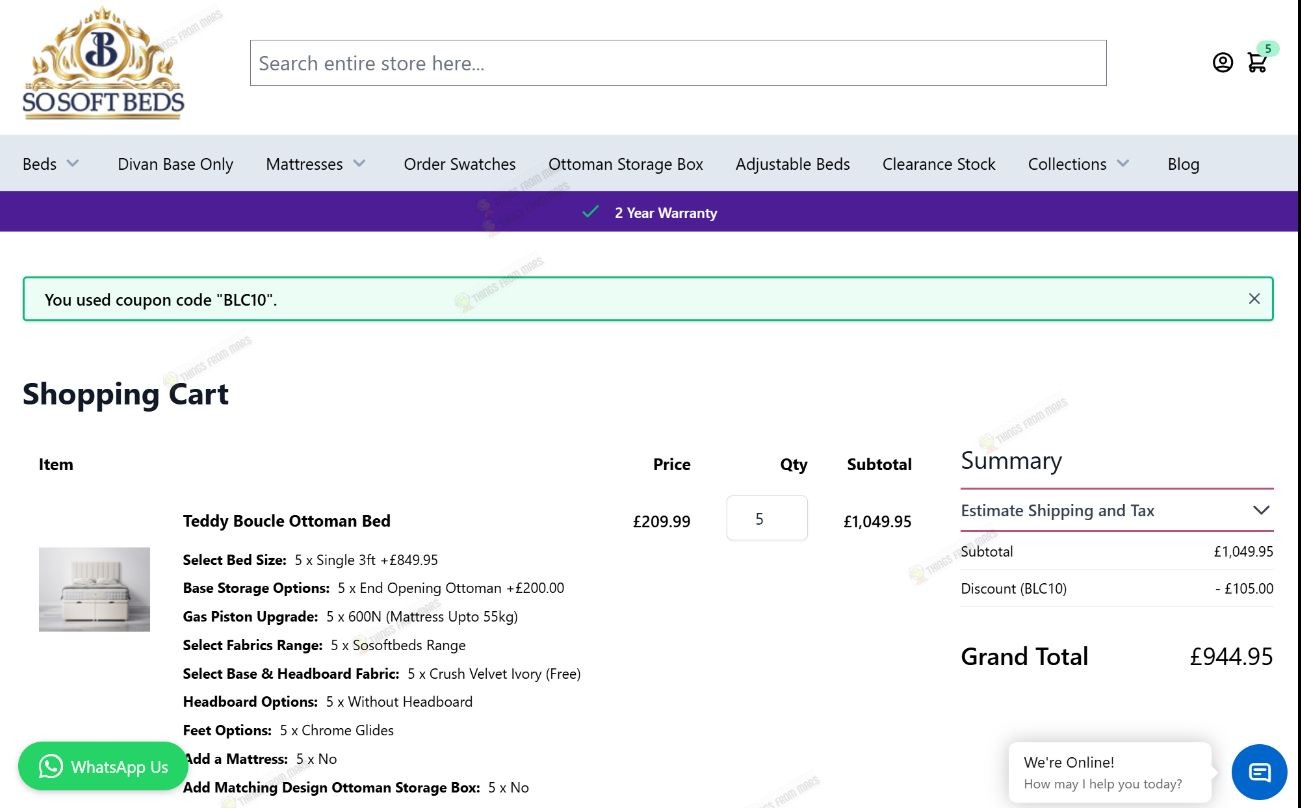The image size is (1301, 808).
Task: Open the Blog menu item
Action: [x=1183, y=164]
